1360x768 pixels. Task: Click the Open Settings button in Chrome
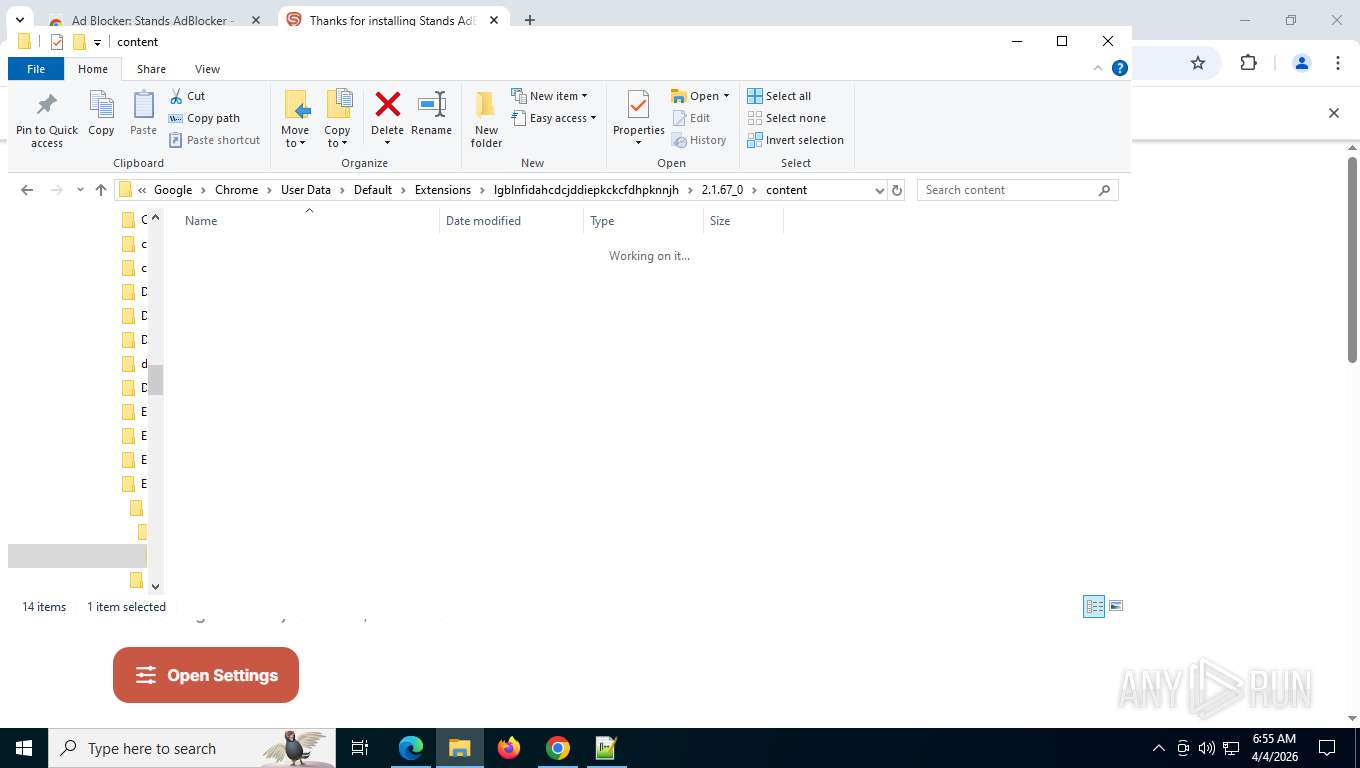point(206,675)
